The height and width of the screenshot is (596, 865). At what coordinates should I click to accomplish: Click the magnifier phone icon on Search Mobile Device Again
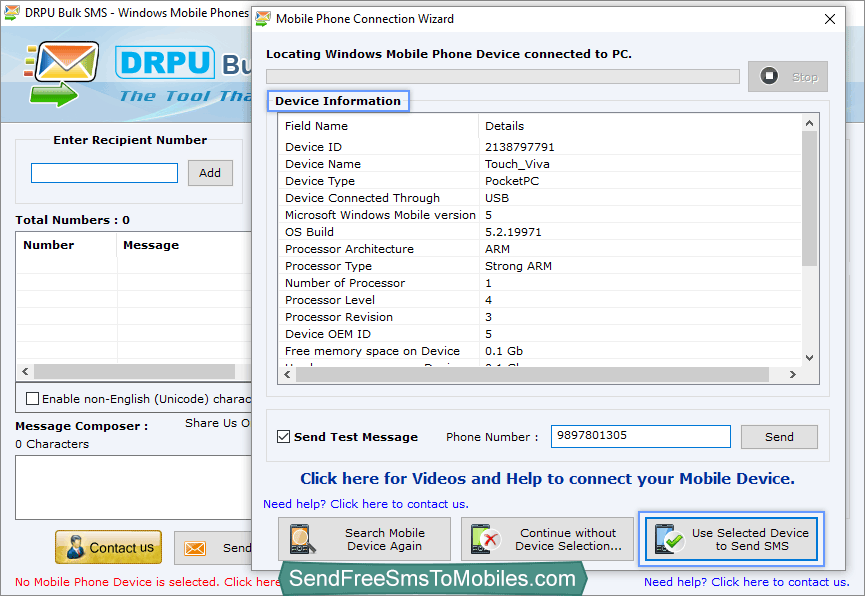(302, 539)
